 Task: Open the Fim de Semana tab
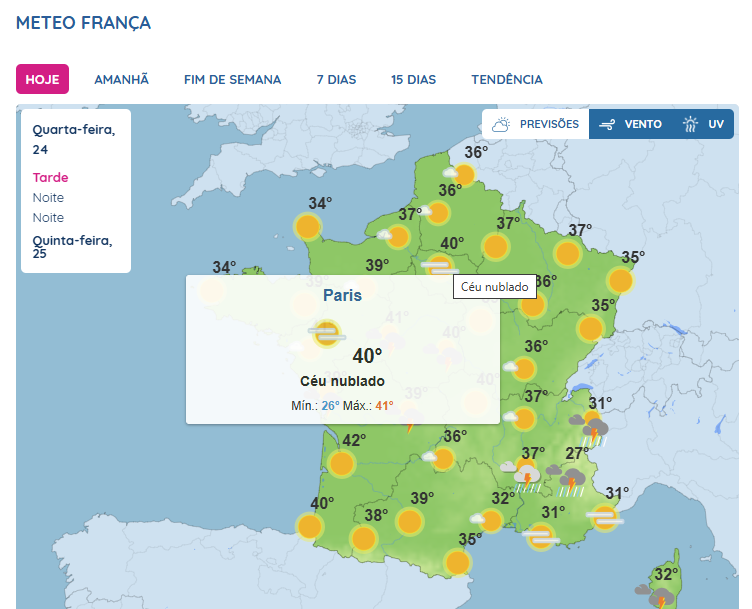click(x=233, y=79)
